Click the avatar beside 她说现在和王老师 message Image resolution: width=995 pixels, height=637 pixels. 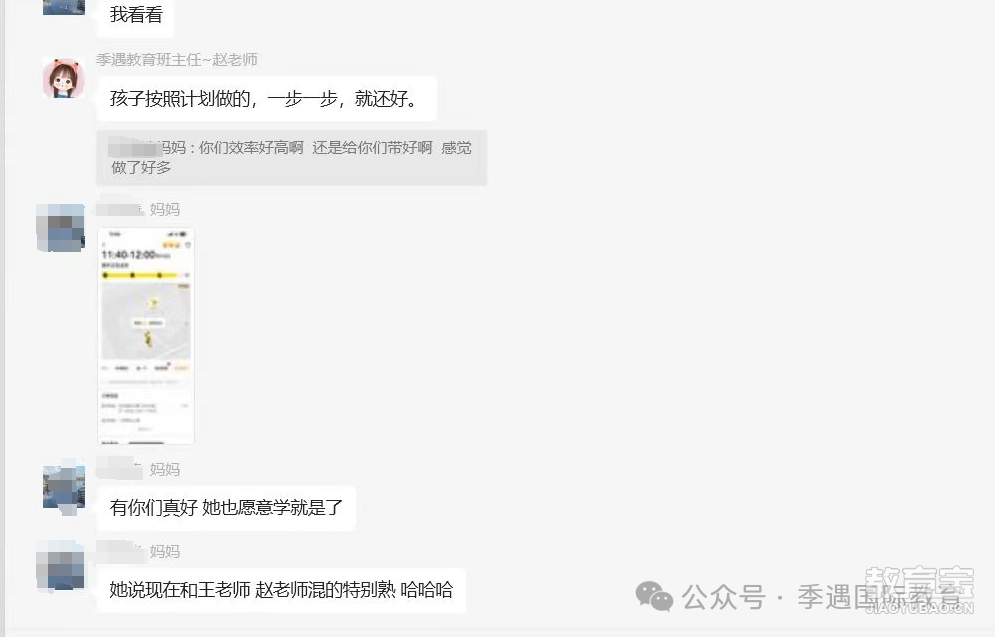pyautogui.click(x=60, y=567)
